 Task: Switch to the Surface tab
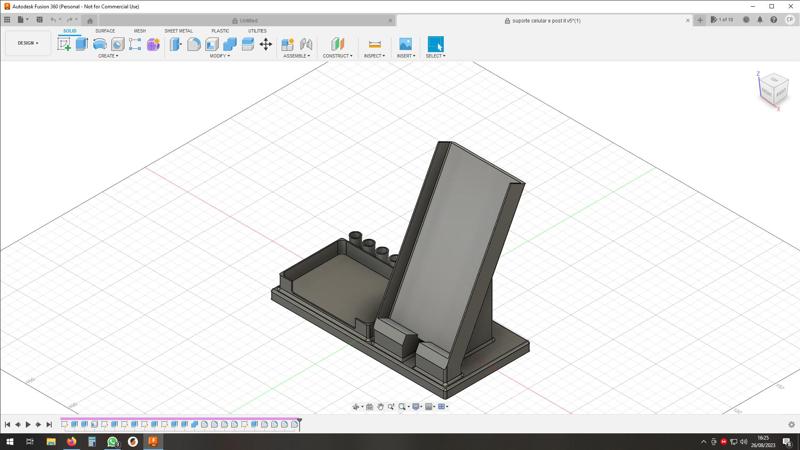pos(105,31)
